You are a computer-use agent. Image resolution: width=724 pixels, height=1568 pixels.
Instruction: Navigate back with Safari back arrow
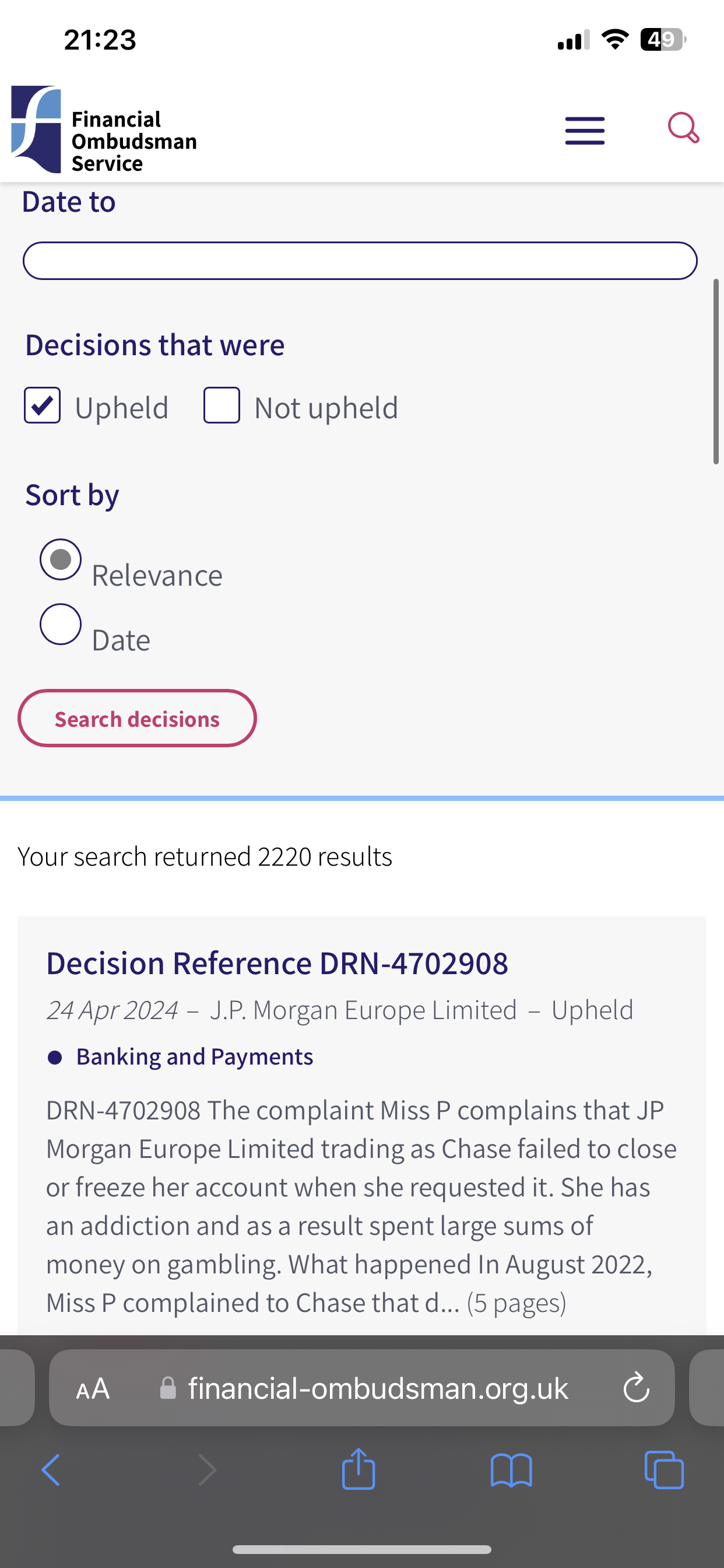(51, 1470)
